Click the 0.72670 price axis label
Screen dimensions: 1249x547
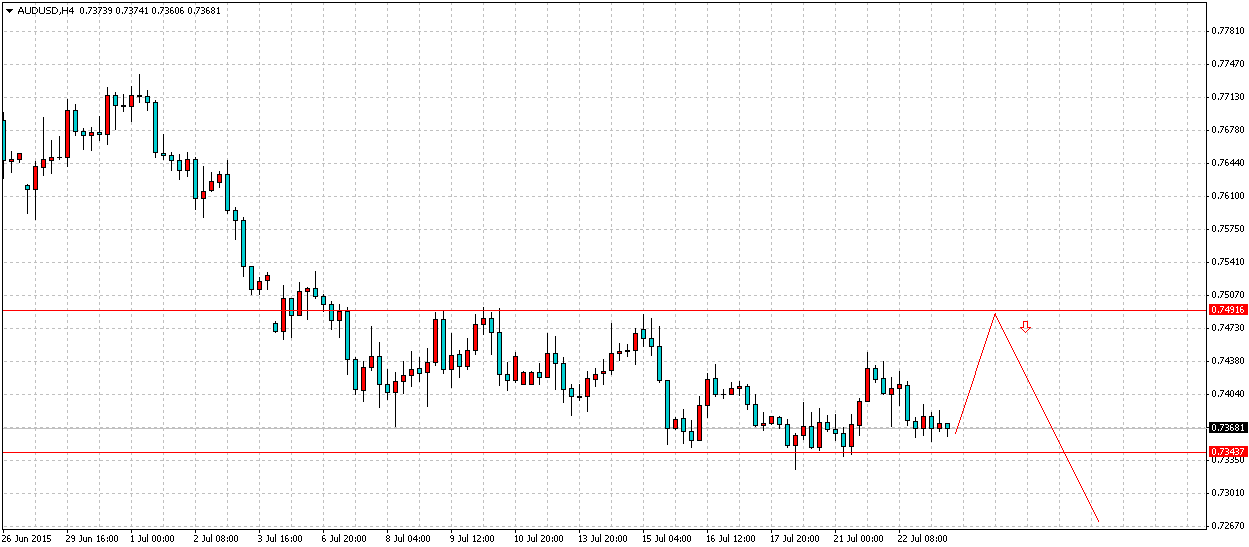1226,526
